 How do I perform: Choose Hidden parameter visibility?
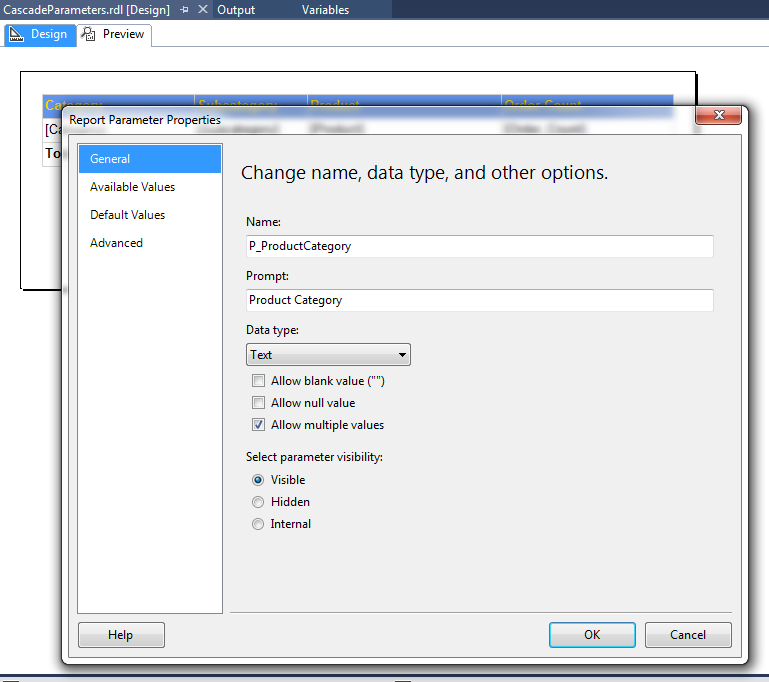[x=258, y=502]
